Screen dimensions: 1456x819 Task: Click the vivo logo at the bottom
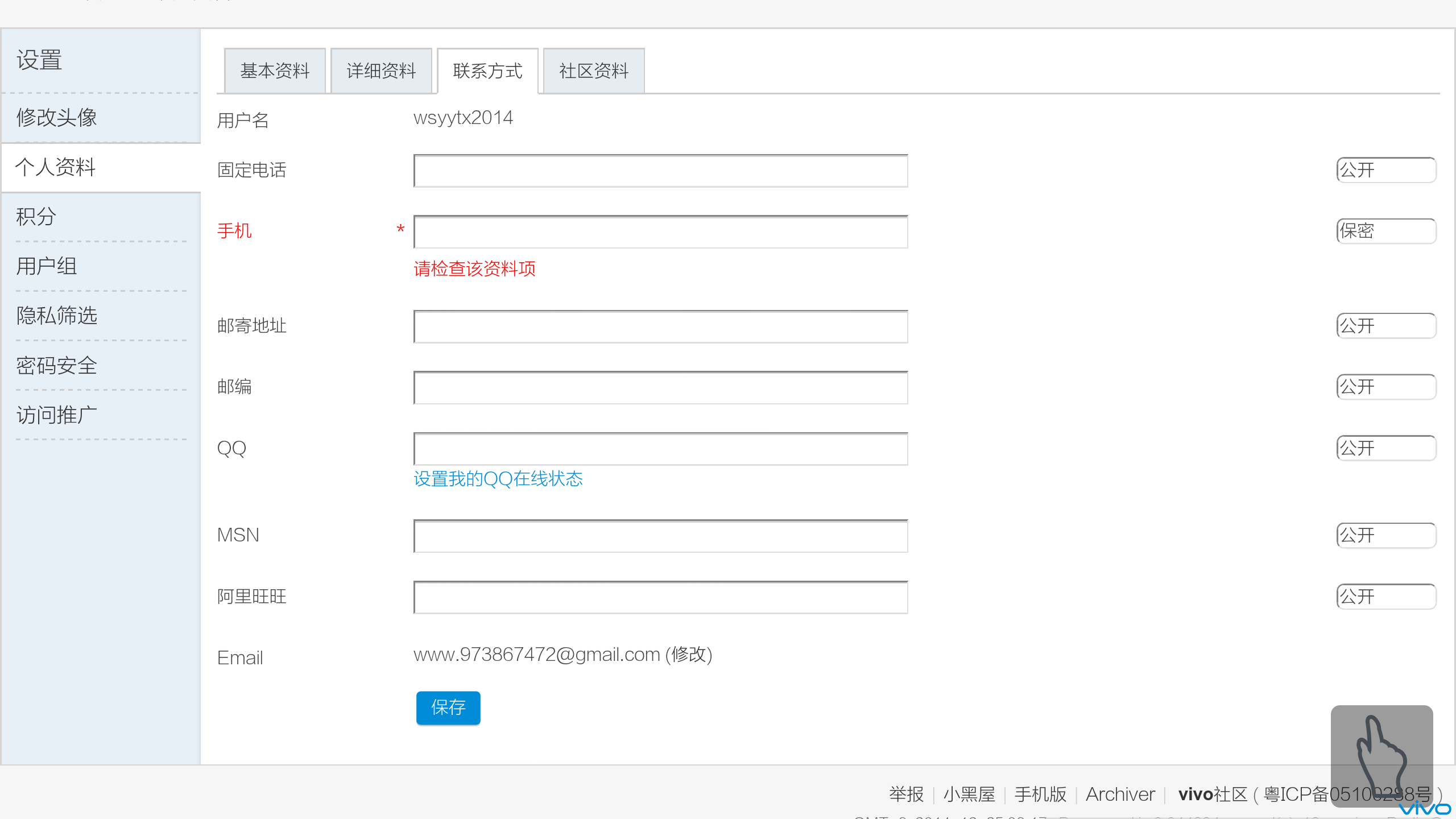point(1425,808)
